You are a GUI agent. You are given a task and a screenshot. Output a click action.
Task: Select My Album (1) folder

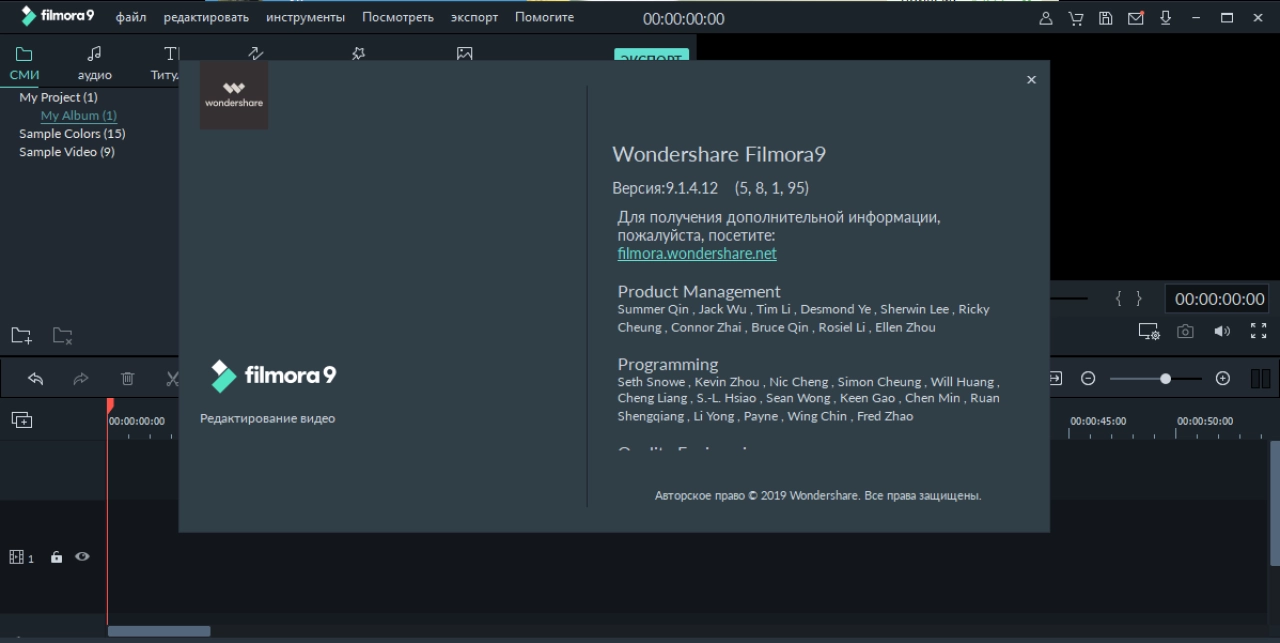point(78,115)
